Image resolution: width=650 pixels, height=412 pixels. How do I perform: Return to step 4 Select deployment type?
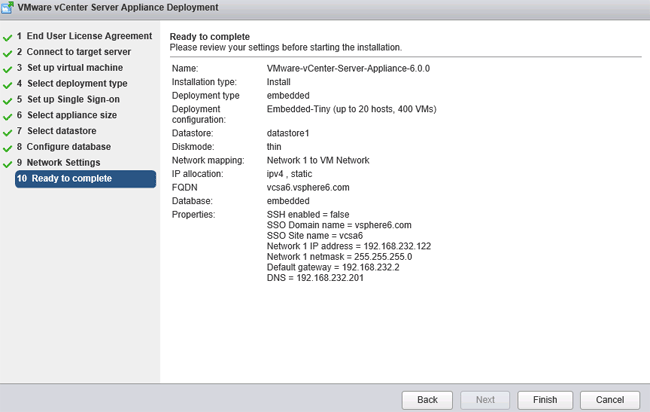coord(72,83)
